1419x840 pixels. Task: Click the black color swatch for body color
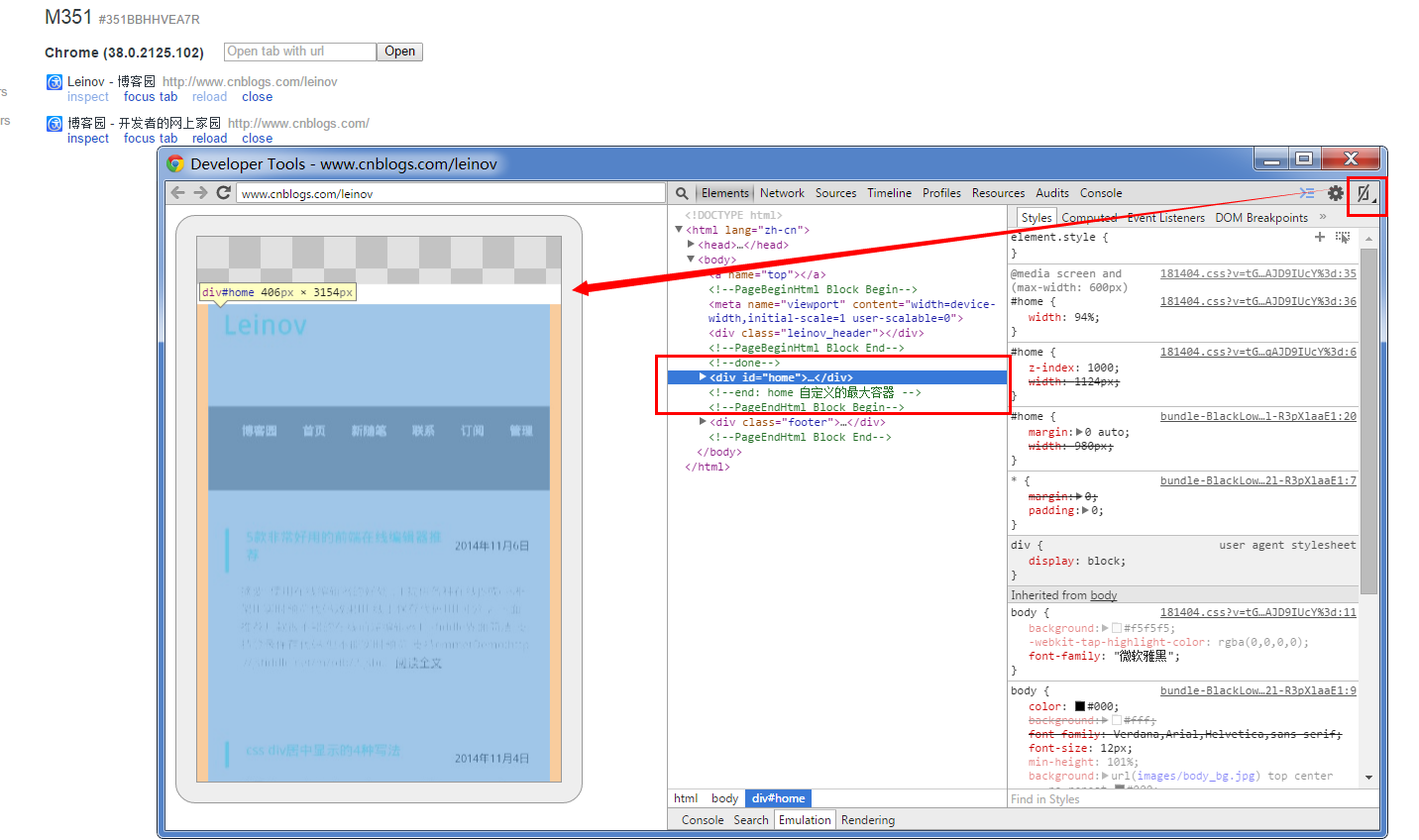[x=1080, y=706]
